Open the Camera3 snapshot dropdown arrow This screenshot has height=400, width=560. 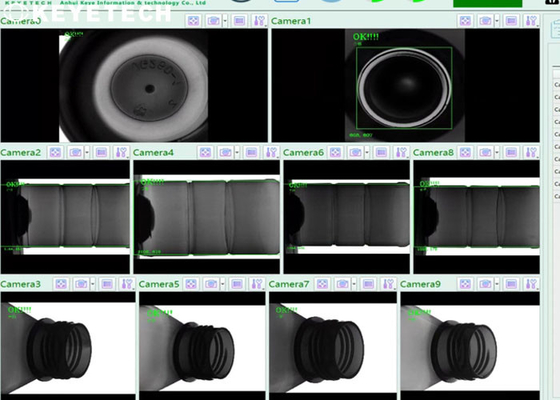(x=92, y=284)
